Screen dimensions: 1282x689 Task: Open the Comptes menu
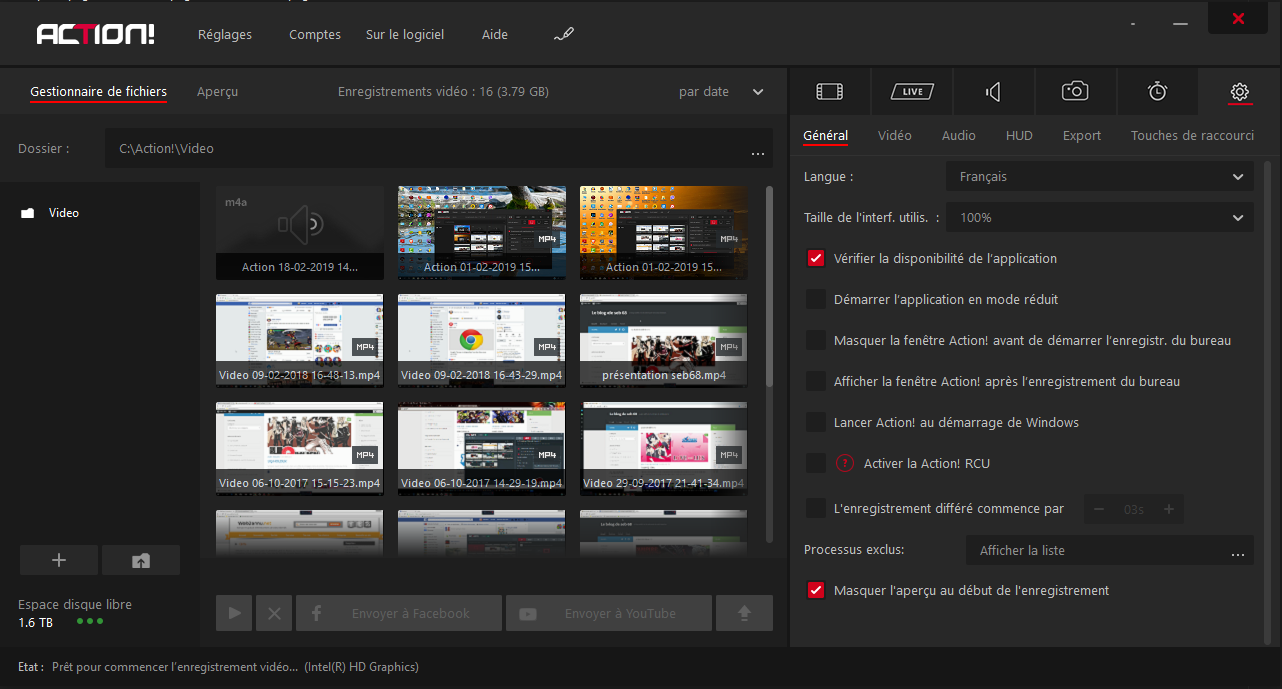315,34
